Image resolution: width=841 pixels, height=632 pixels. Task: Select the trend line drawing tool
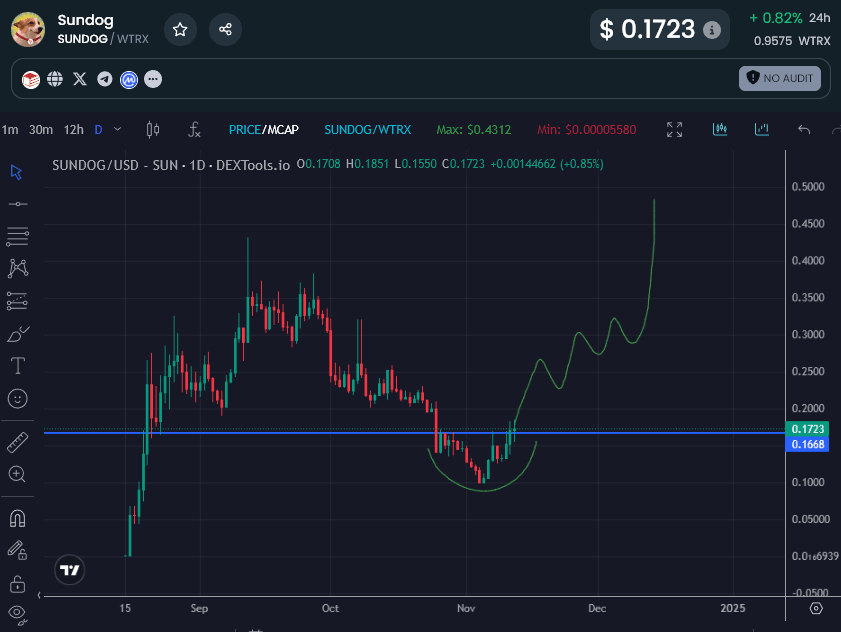(18, 204)
